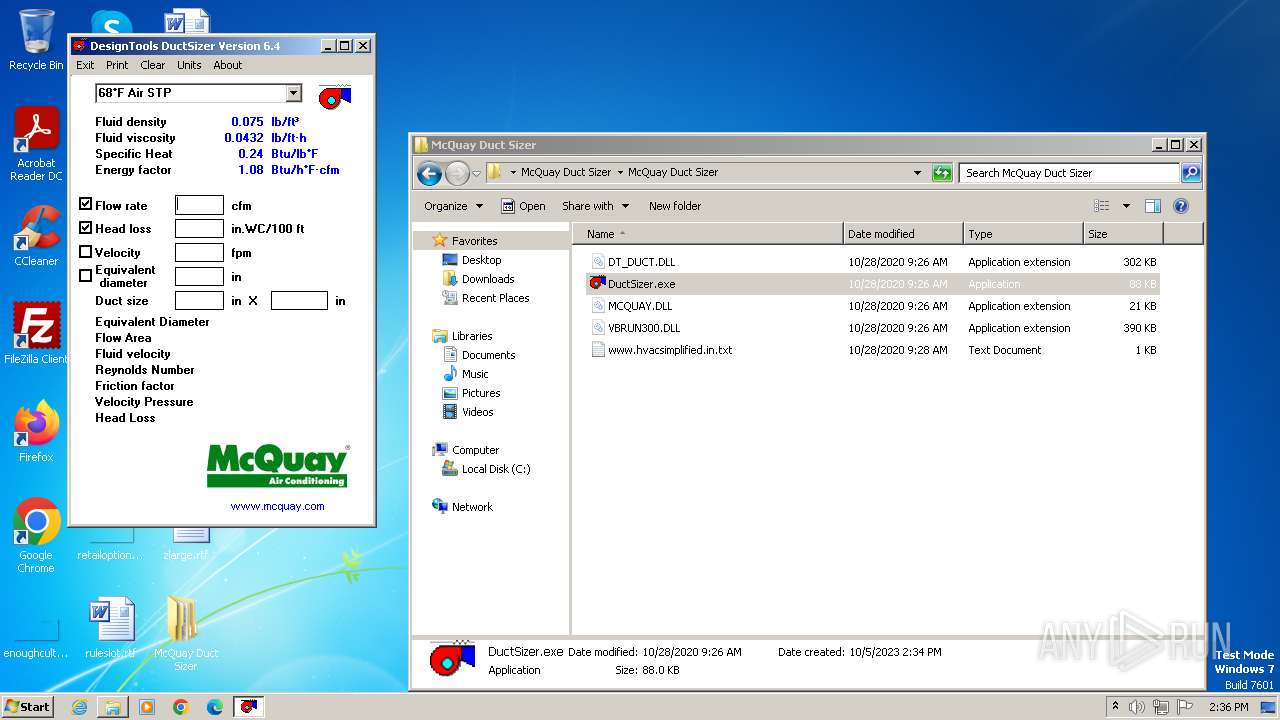Click the Open button in Explorer toolbar
Viewport: 1280px width, 720px height.
(523, 206)
